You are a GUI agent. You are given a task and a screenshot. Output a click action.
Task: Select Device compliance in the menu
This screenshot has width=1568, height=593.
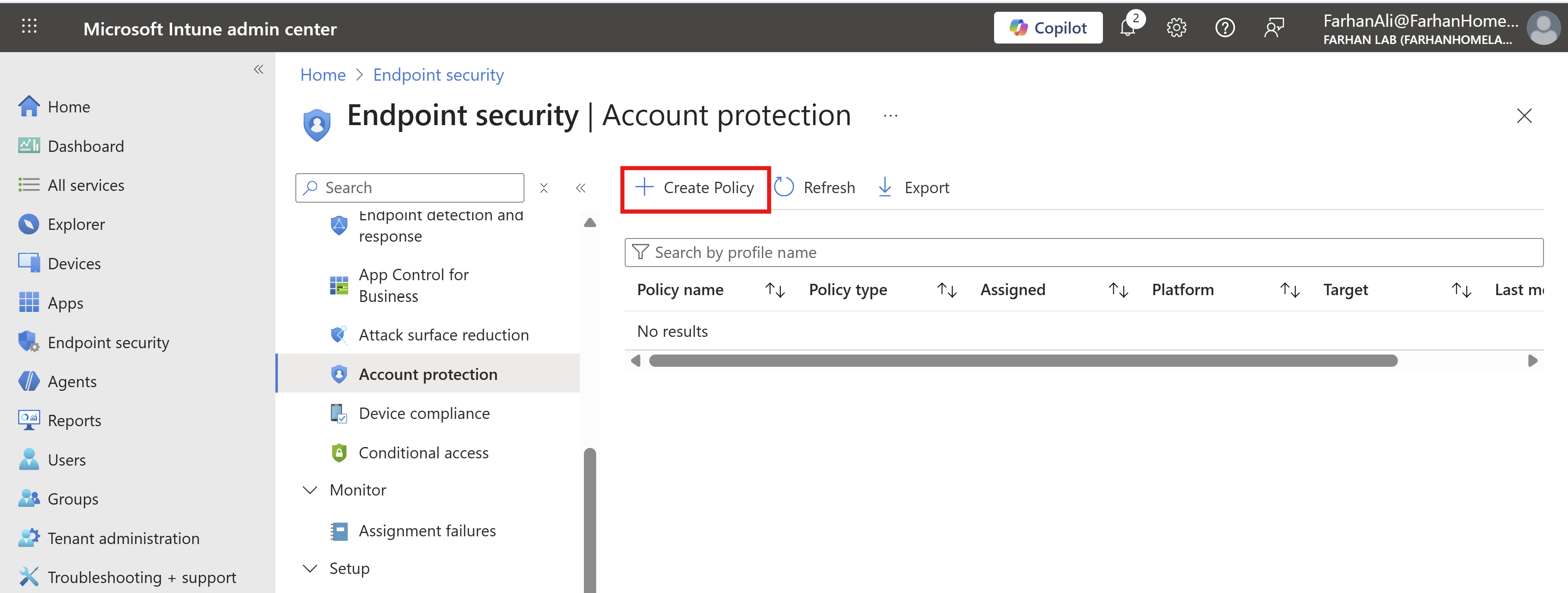(424, 413)
